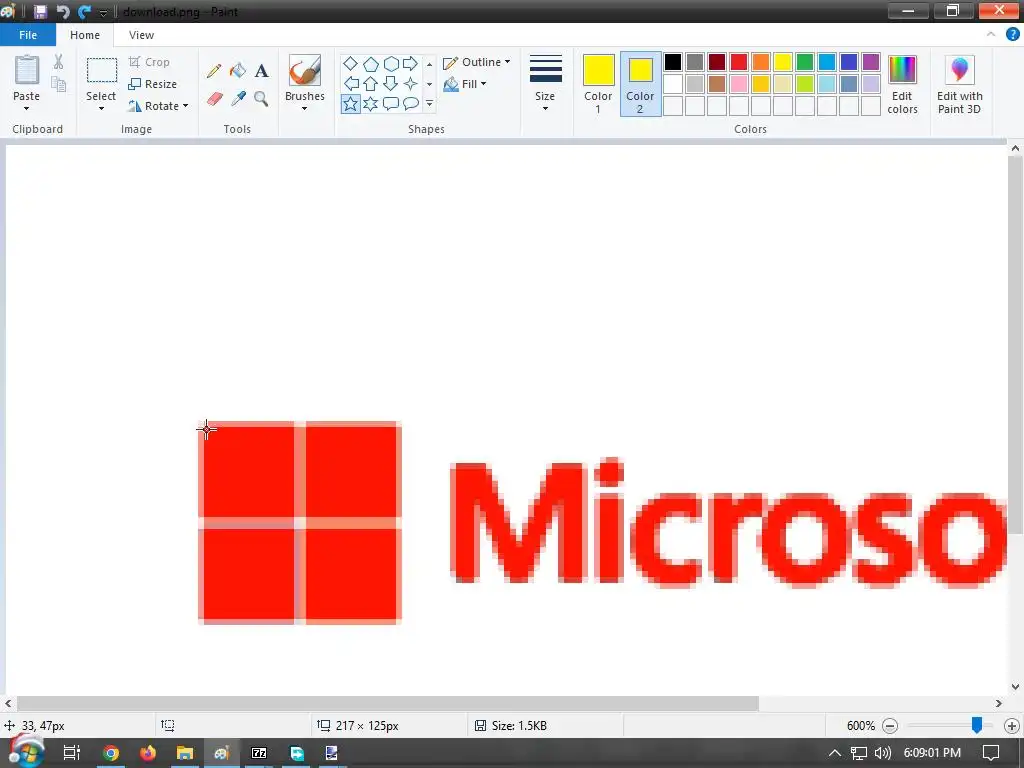Click the Save icon in quick access toolbar
Image resolution: width=1024 pixels, height=768 pixels.
click(40, 11)
